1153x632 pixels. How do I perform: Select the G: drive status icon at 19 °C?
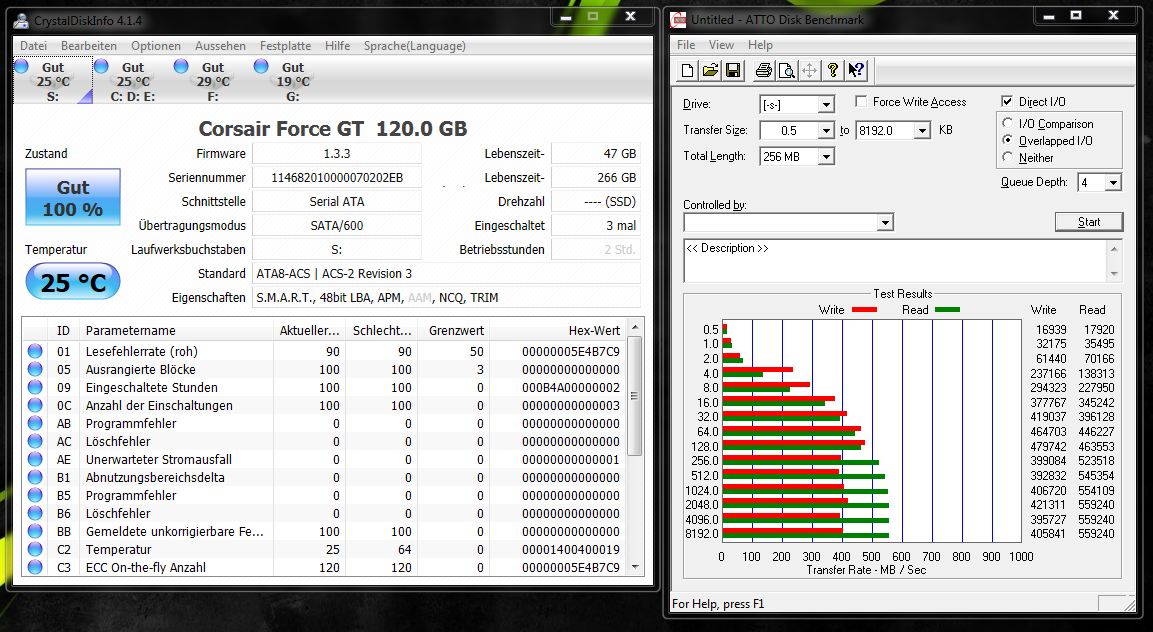point(261,67)
